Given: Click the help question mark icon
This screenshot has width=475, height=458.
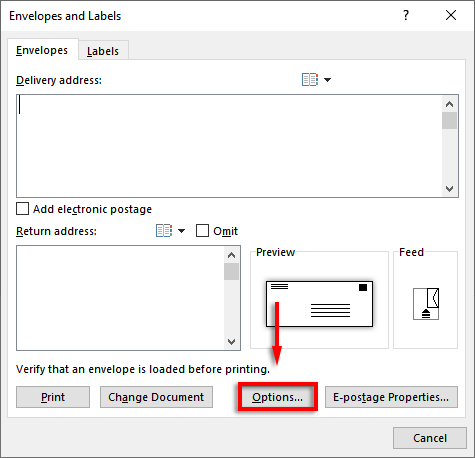Looking at the screenshot, I should [406, 15].
